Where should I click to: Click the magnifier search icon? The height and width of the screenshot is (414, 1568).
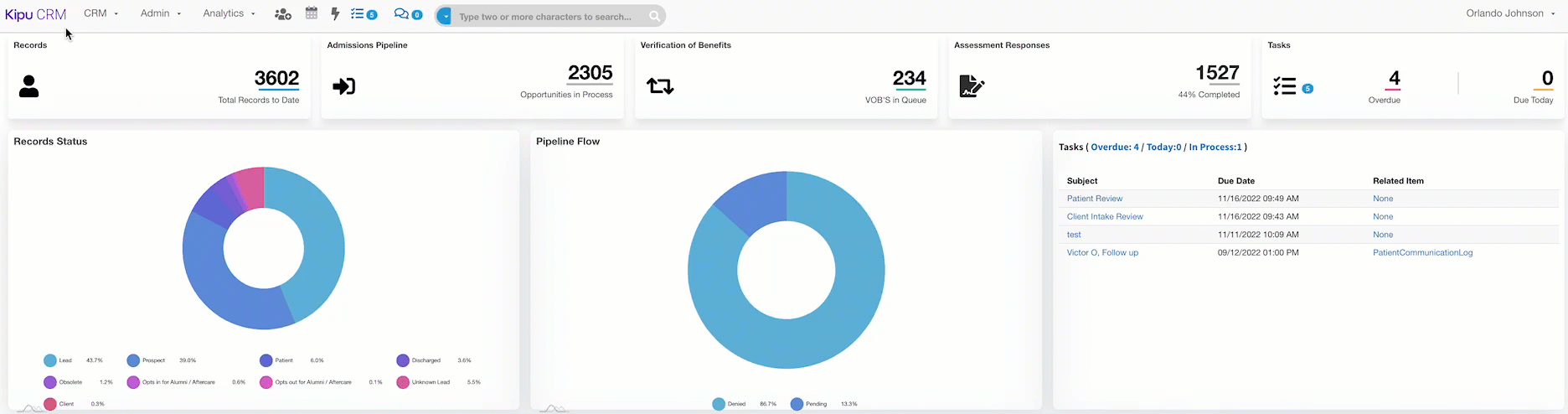tap(654, 16)
